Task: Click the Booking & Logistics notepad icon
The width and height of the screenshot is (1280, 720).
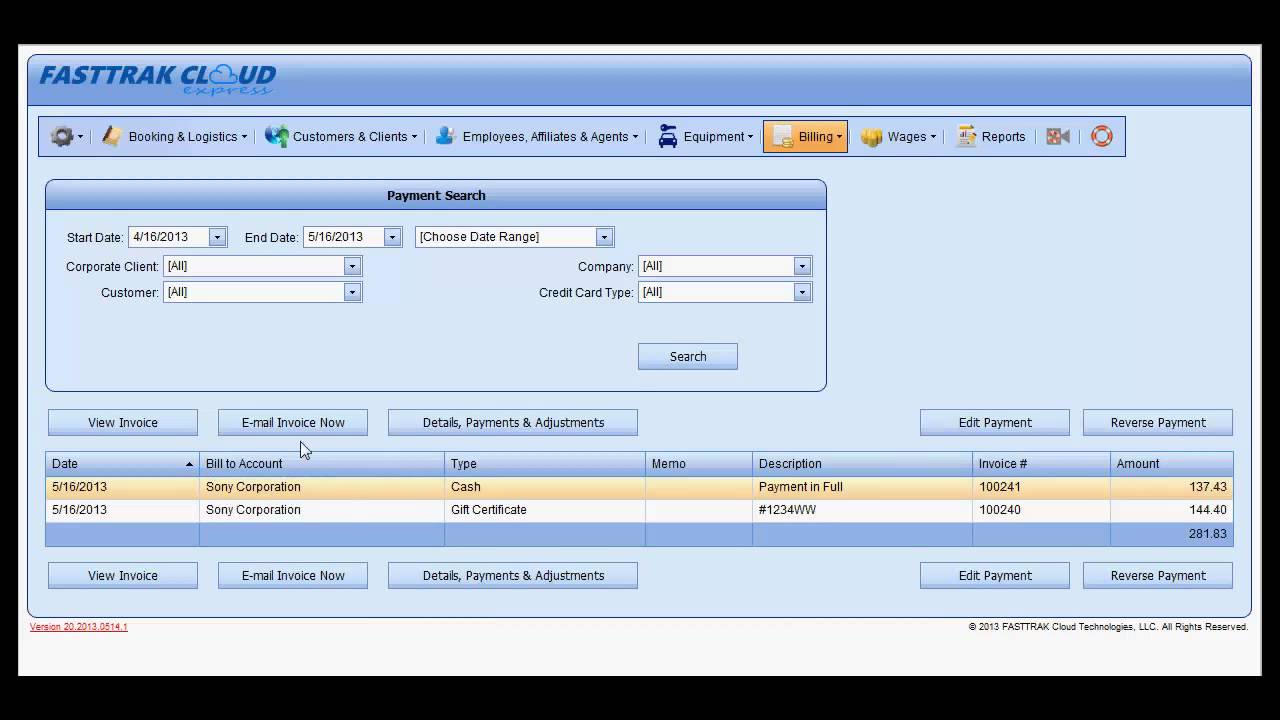Action: tap(111, 136)
